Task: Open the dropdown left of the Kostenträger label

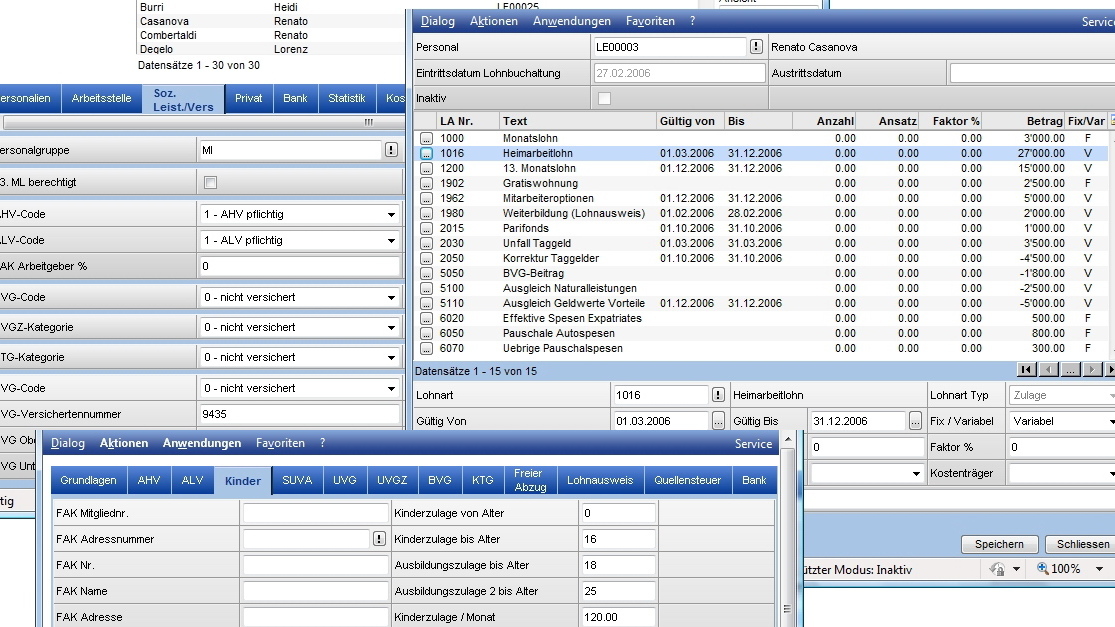Action: coord(916,473)
